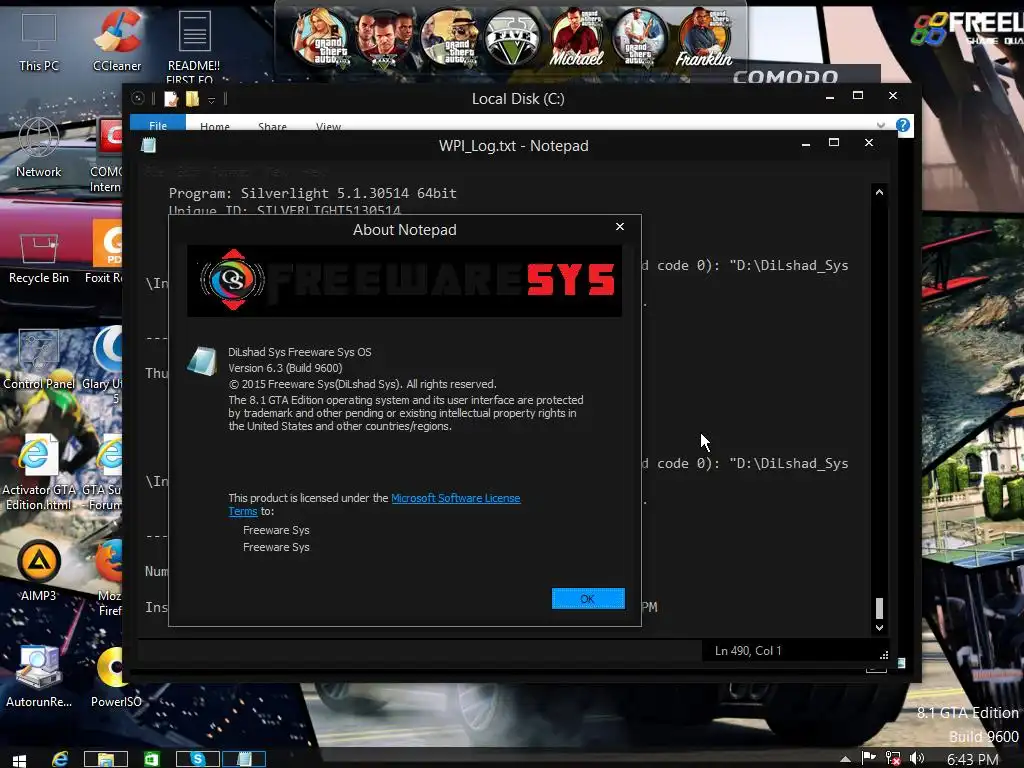Viewport: 1024px width, 768px height.
Task: Click Notepad title bar app icon
Action: [149, 145]
